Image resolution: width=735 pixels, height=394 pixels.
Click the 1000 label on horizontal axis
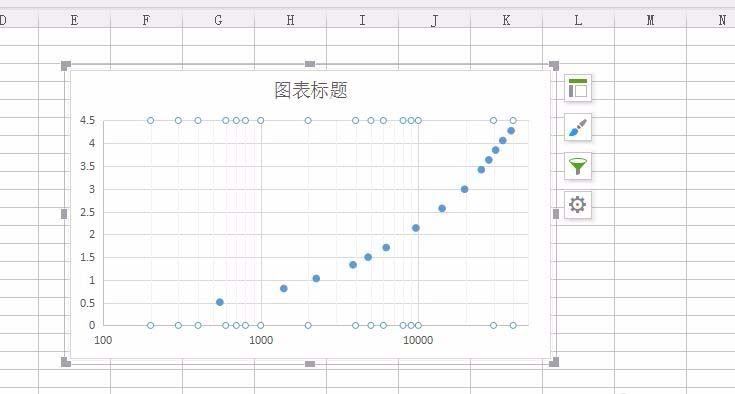(261, 340)
